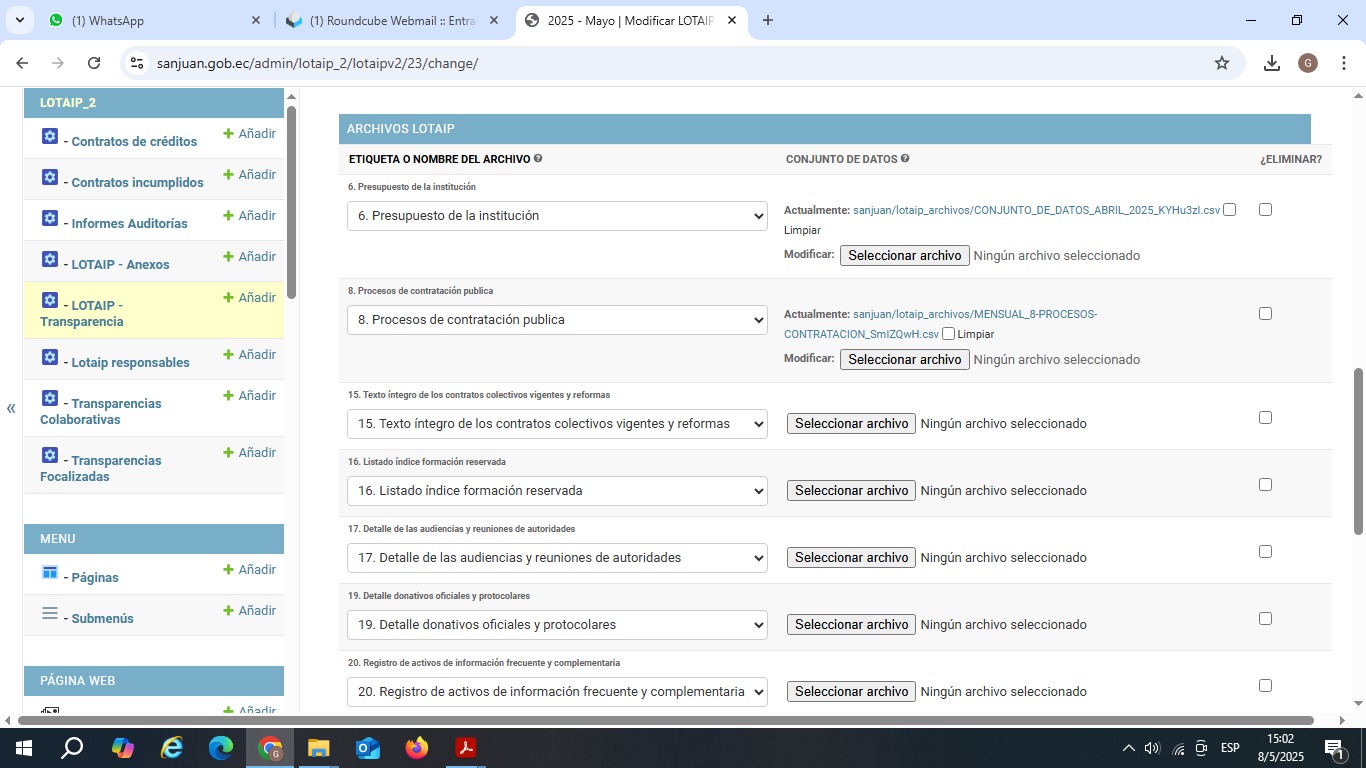The width and height of the screenshot is (1366, 768).
Task: Tick Eliminar checkbox for Procesos de contratación
Action: (x=1265, y=314)
